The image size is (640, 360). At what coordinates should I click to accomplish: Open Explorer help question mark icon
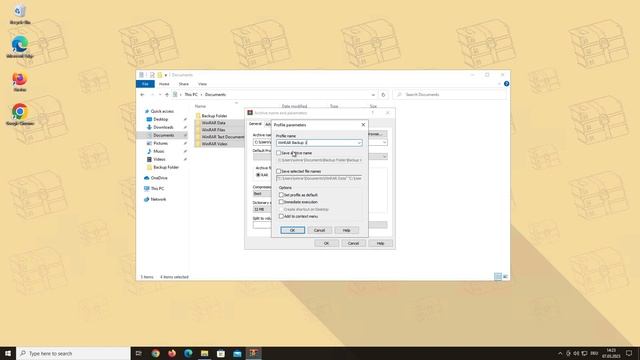coord(506,84)
